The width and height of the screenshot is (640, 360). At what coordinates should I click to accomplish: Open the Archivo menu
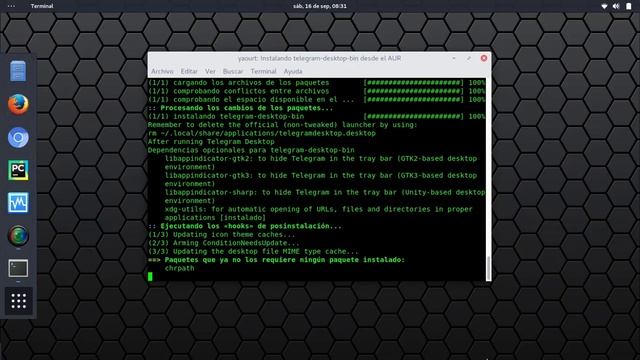(x=162, y=71)
